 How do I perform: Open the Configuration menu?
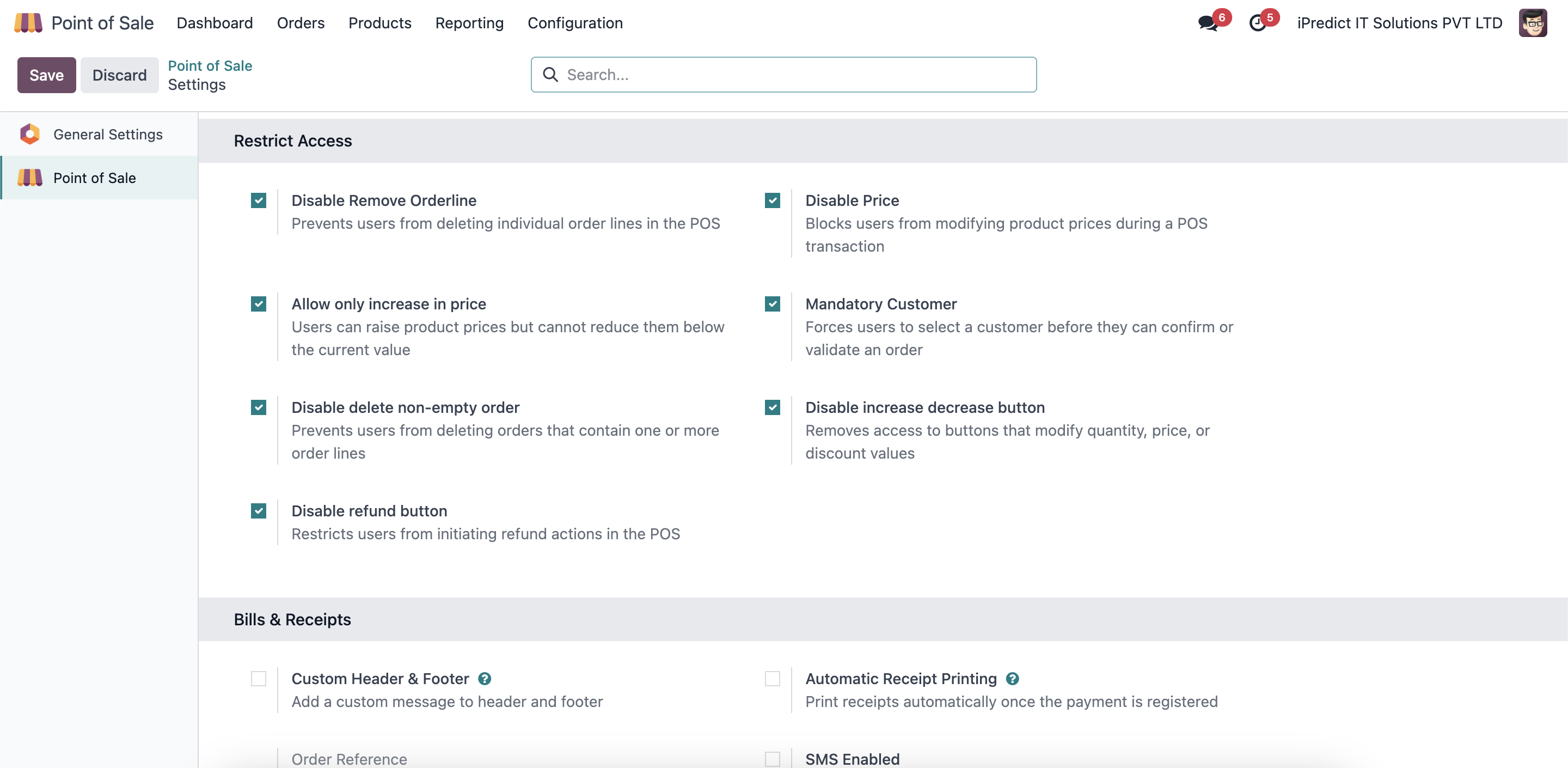tap(574, 23)
